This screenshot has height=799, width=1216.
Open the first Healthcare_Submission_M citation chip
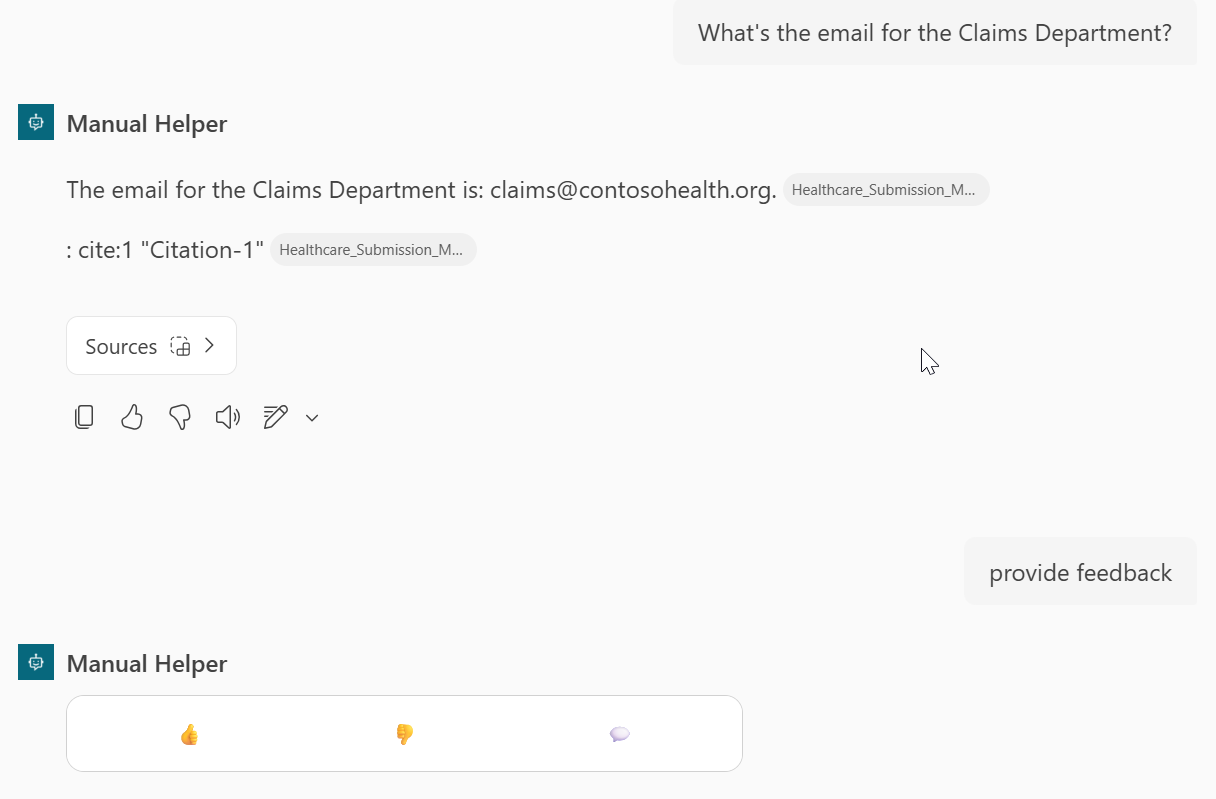point(885,190)
